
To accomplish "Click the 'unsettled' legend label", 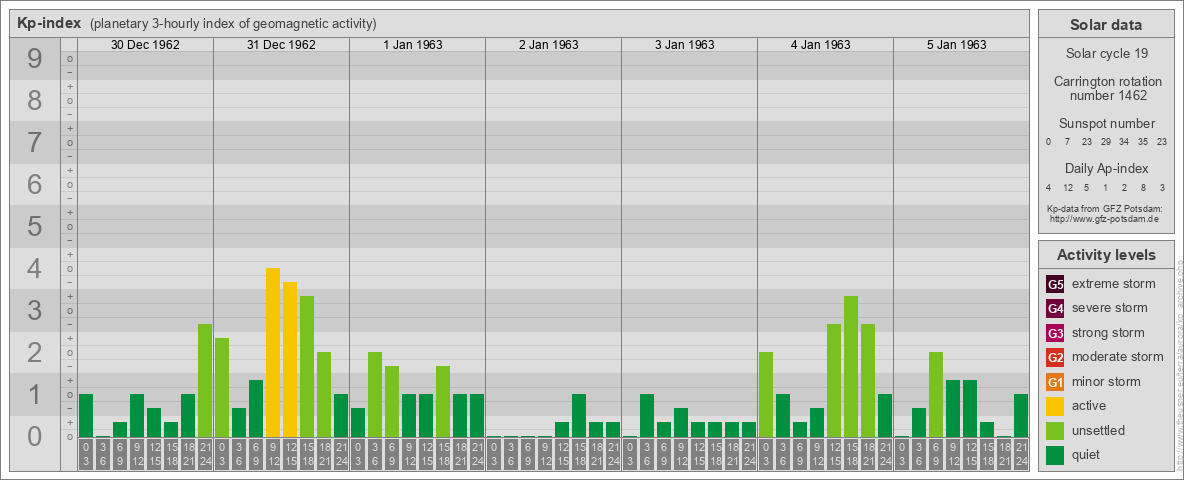I will [1099, 430].
